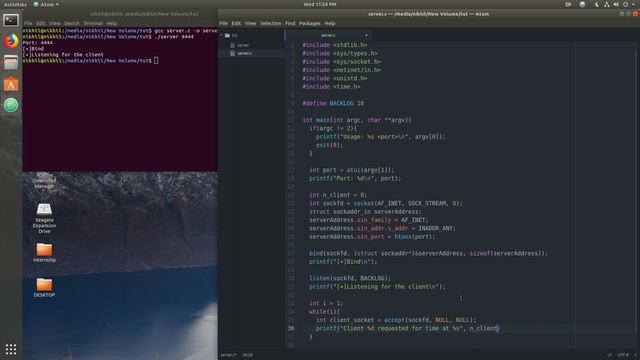
Task: Open Terminal window Edit menu
Action: click(40, 24)
